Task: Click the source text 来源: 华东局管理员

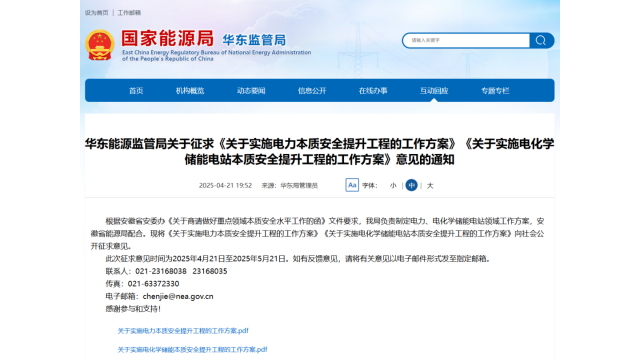Action: pos(289,185)
